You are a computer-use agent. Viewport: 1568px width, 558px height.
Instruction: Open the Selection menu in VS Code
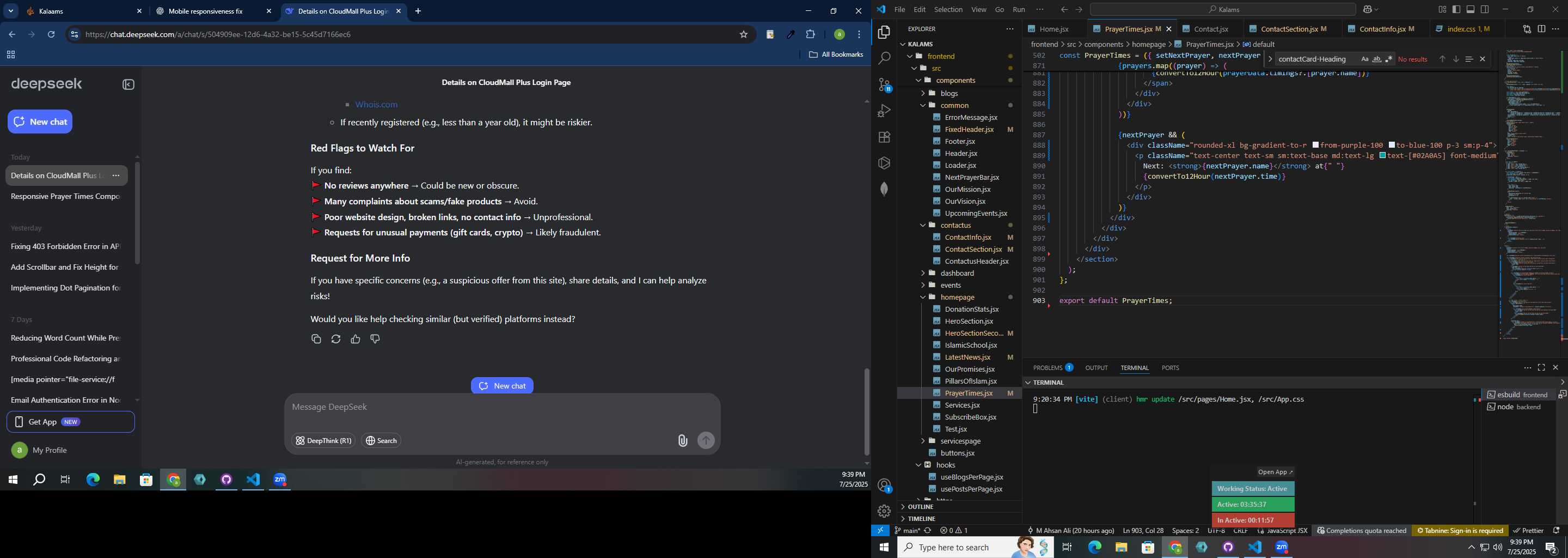[948, 10]
